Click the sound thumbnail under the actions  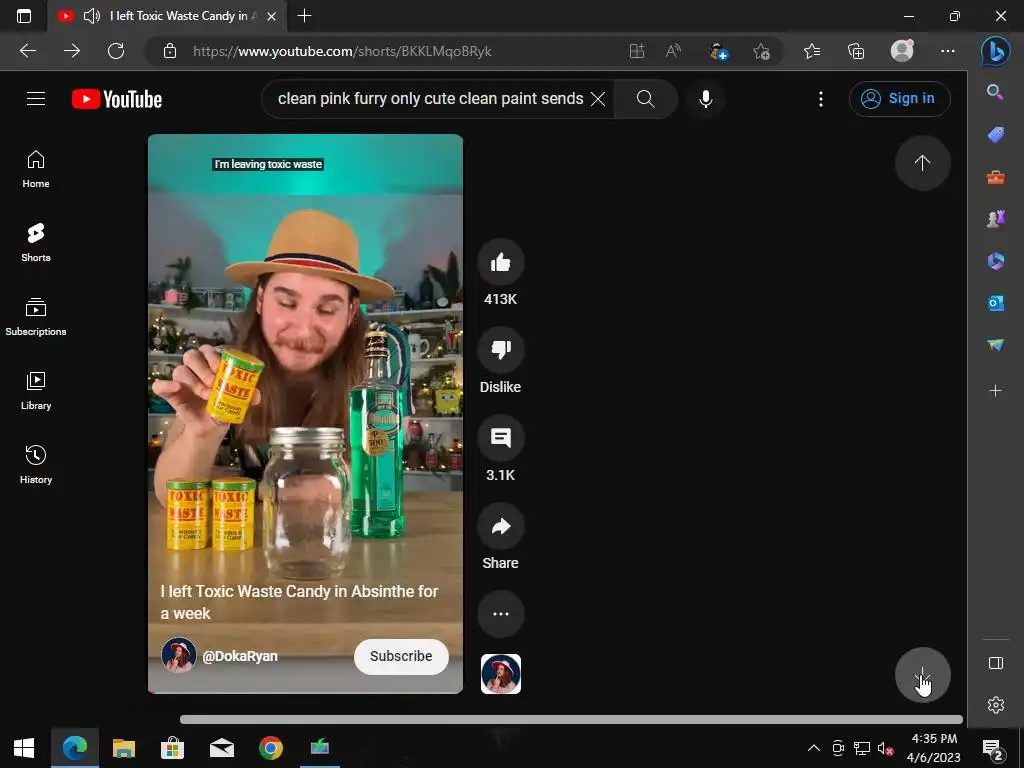[x=501, y=673]
